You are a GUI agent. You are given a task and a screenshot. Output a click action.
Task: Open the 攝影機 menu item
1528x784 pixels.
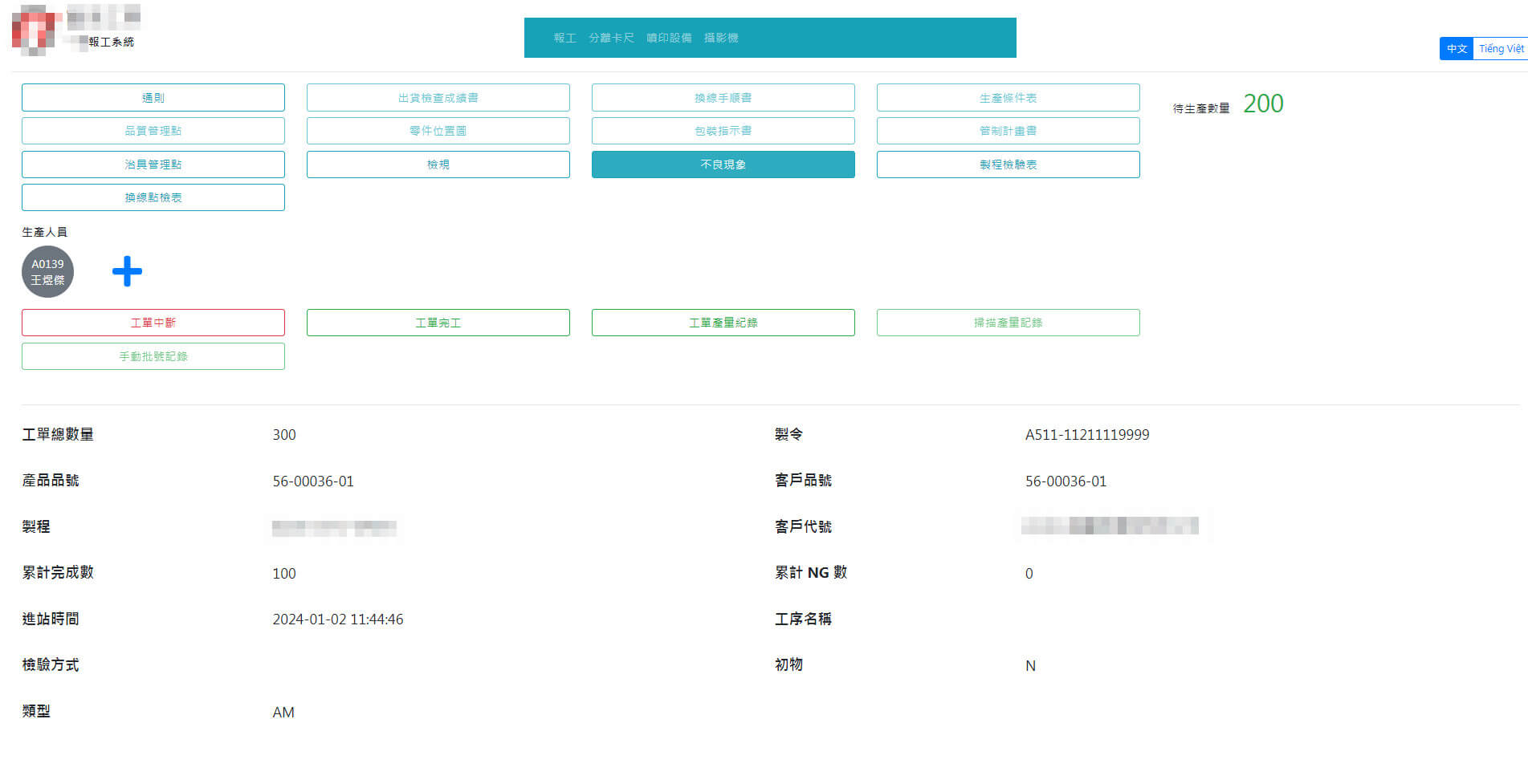point(721,37)
